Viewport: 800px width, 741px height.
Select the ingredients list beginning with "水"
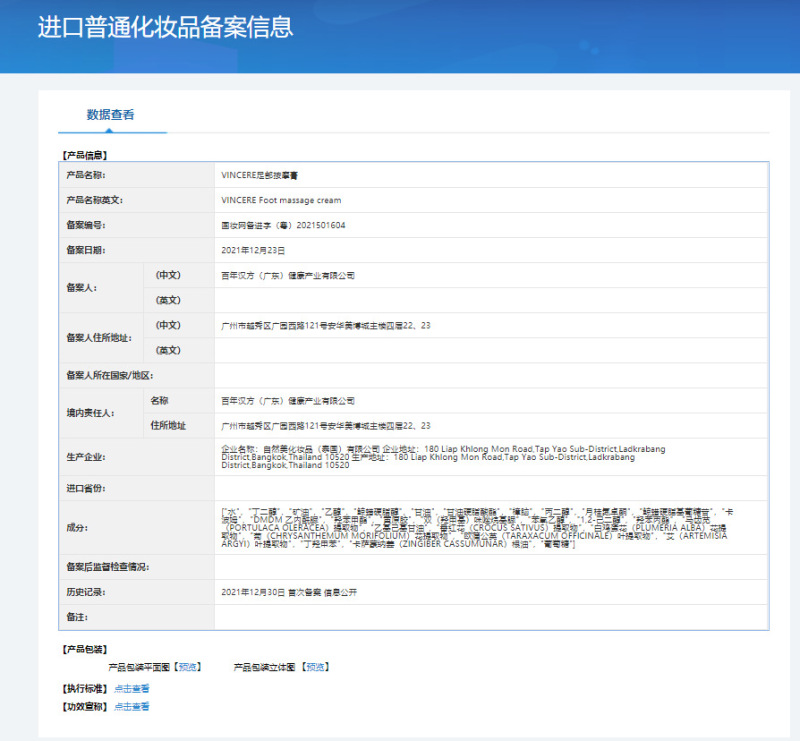click(477, 528)
